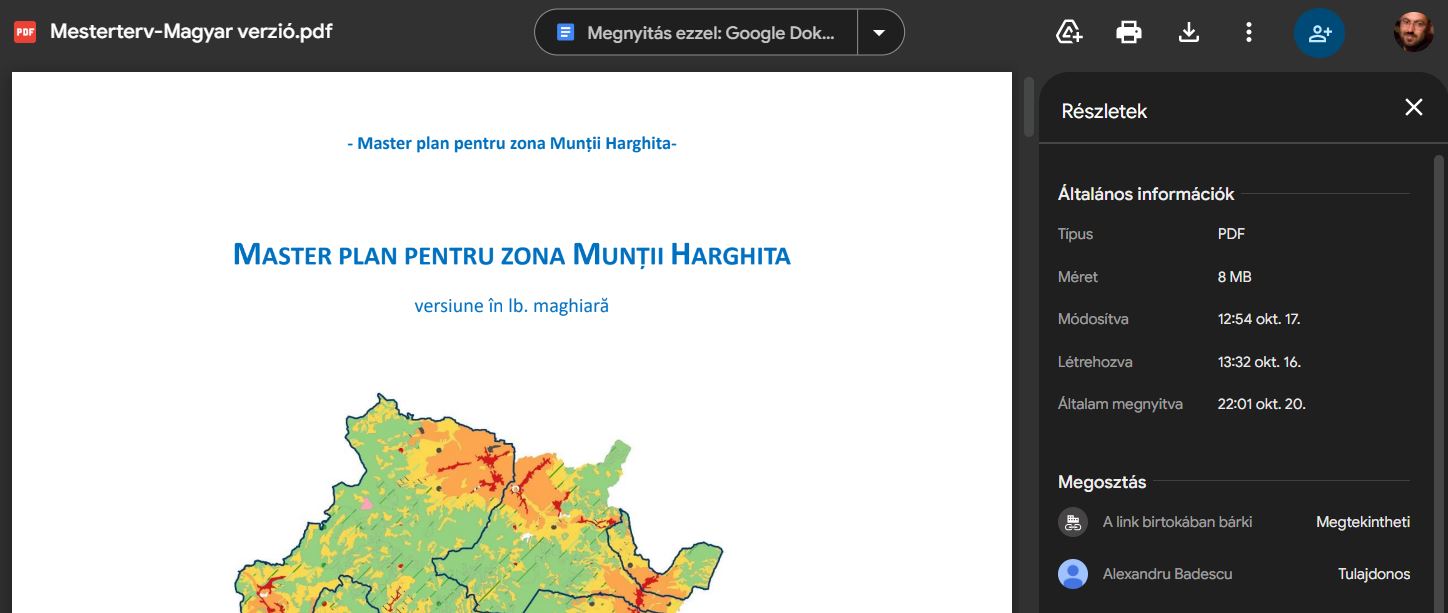1448x613 pixels.
Task: Click Alexandru Badescu's avatar icon
Action: (x=1073, y=574)
